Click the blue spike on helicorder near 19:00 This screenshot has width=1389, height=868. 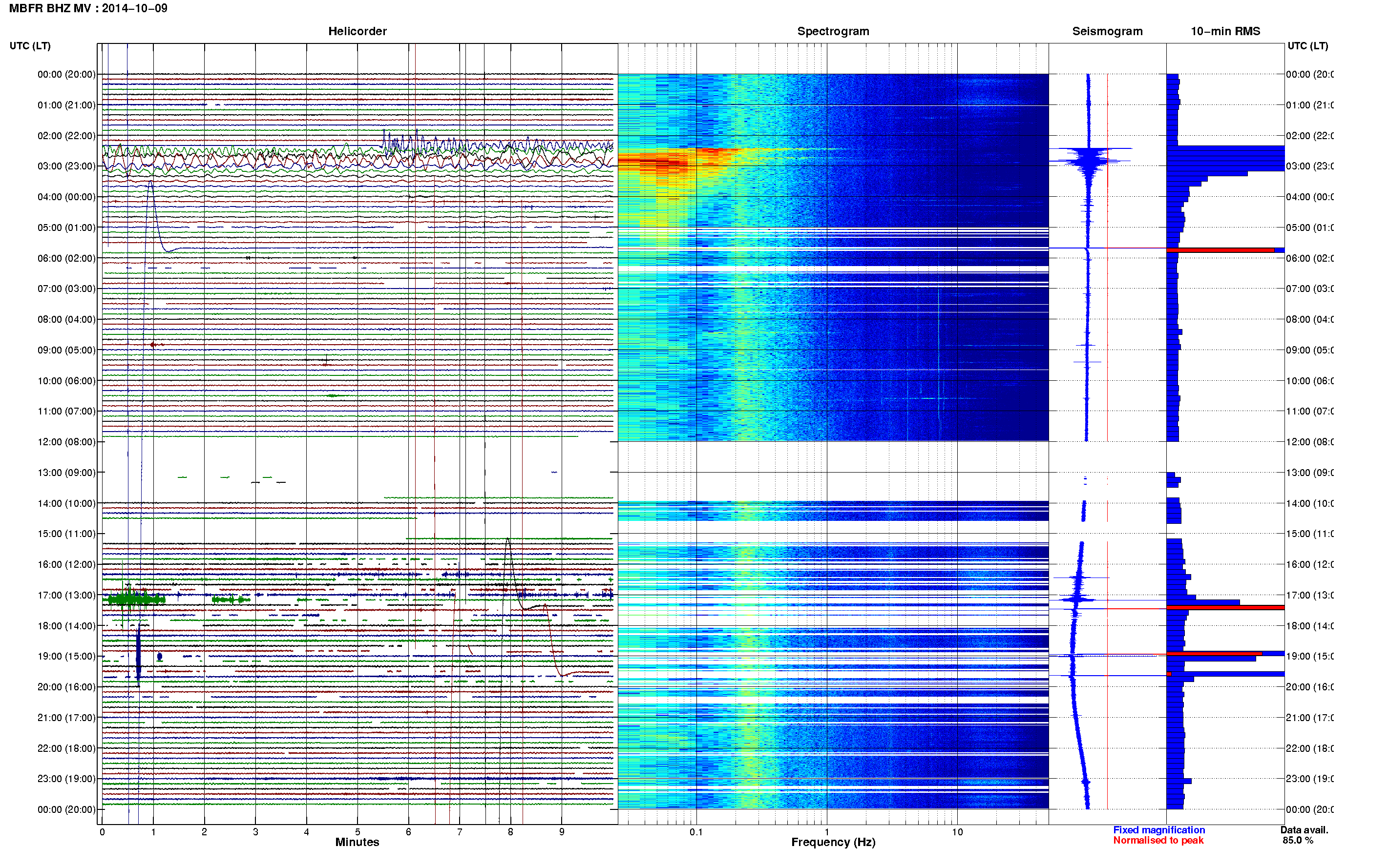(138, 655)
